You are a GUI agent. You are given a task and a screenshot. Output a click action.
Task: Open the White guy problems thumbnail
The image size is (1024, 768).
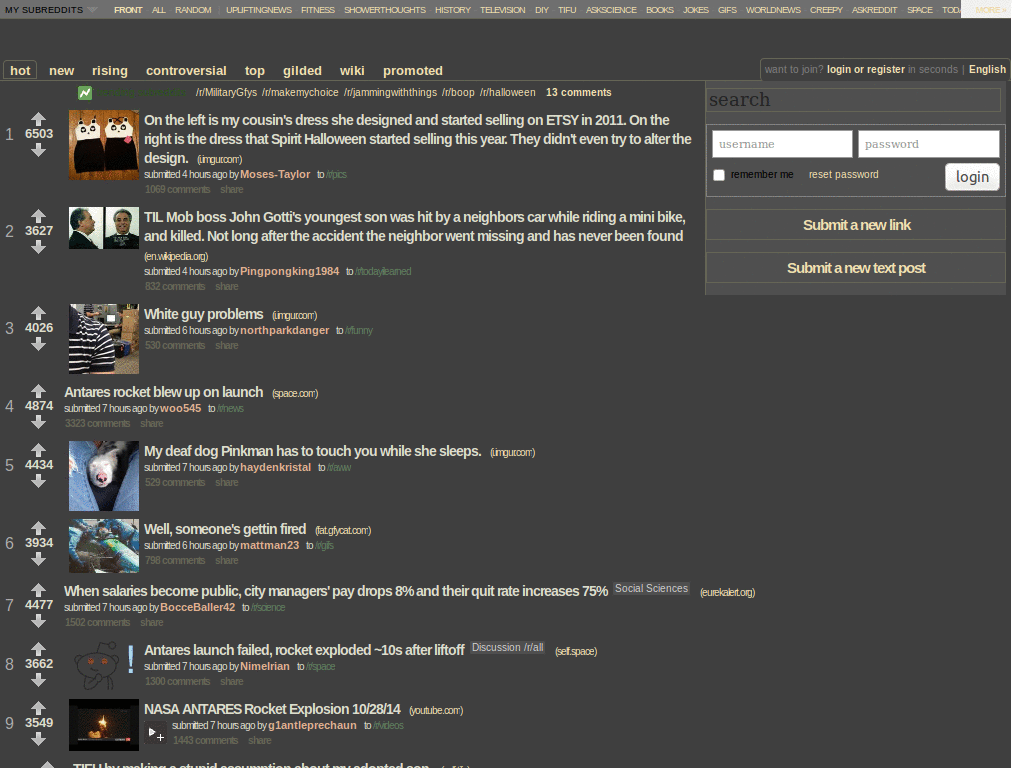tap(104, 338)
